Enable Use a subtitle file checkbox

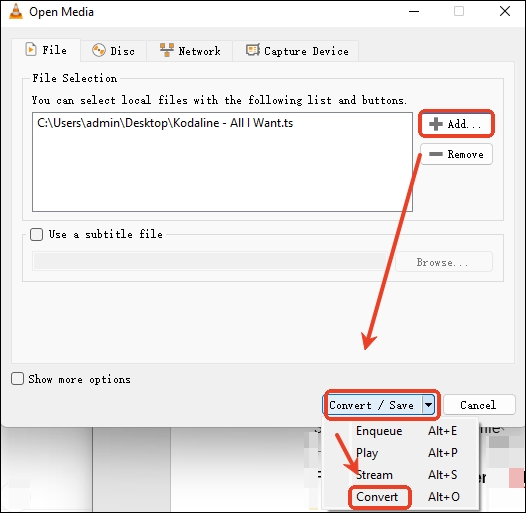[37, 234]
